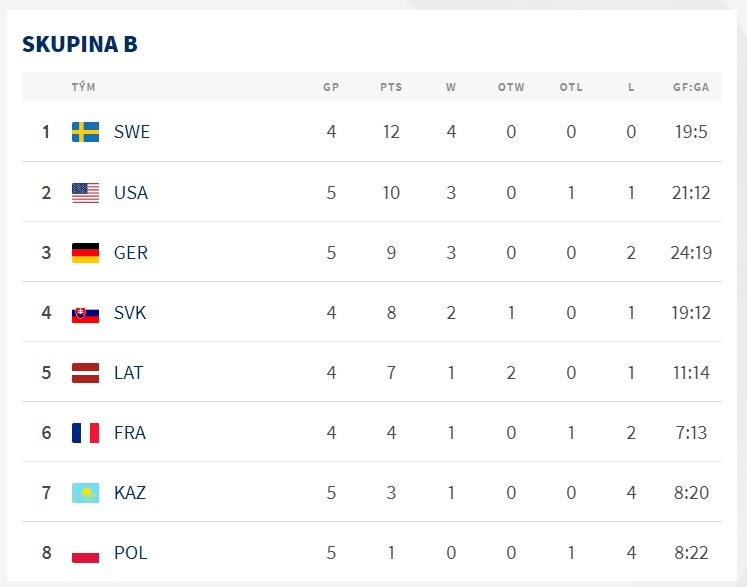Select the Germany flag icon
747x587 pixels.
(85, 253)
